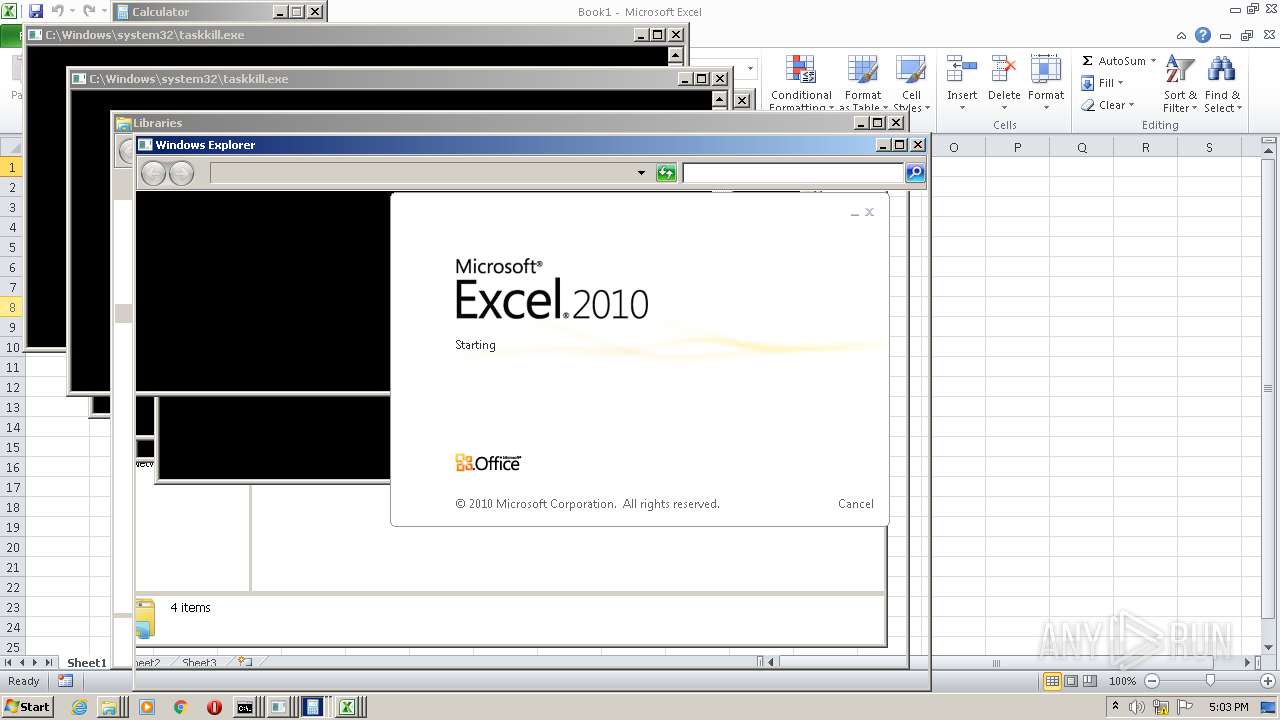
Task: Select column header R
Action: pyautogui.click(x=1145, y=147)
